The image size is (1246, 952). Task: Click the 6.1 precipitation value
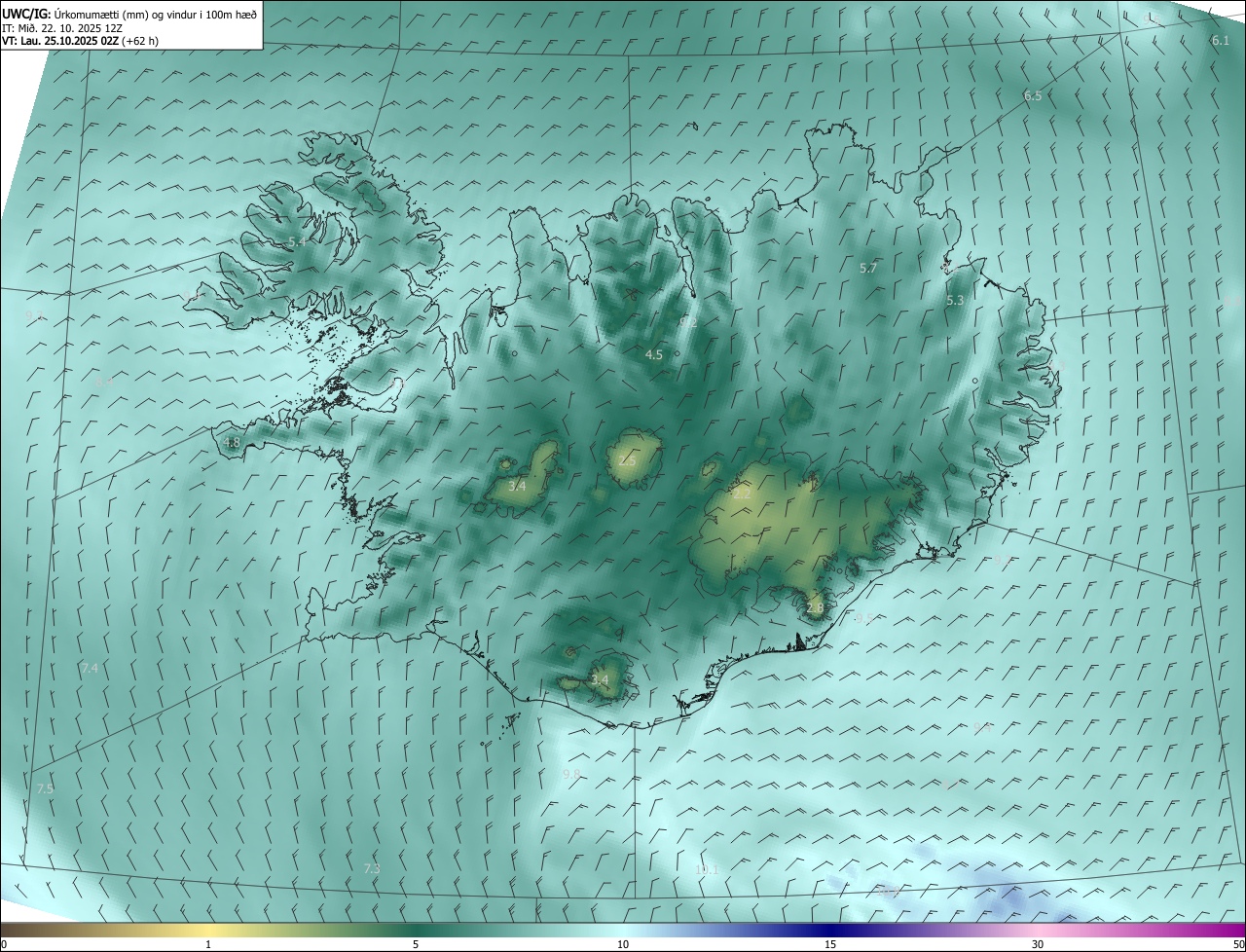point(1221,41)
